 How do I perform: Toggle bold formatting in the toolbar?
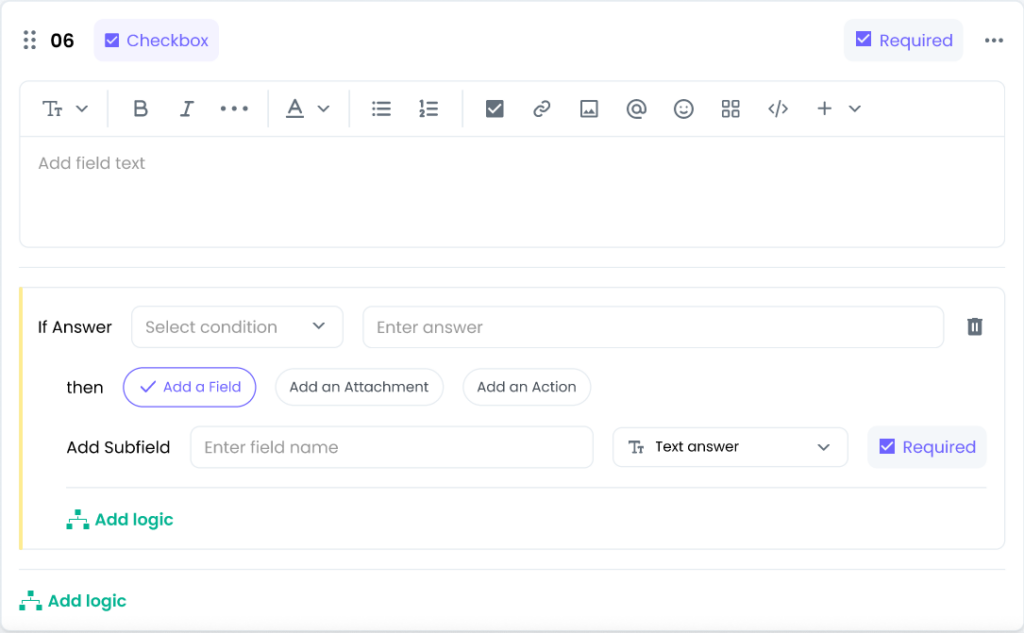pyautogui.click(x=141, y=109)
